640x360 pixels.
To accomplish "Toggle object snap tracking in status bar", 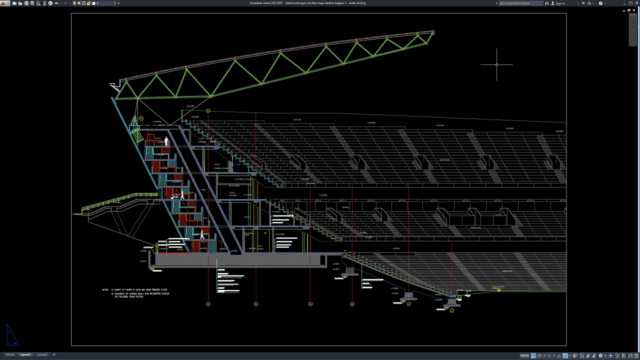I will (x=559, y=356).
